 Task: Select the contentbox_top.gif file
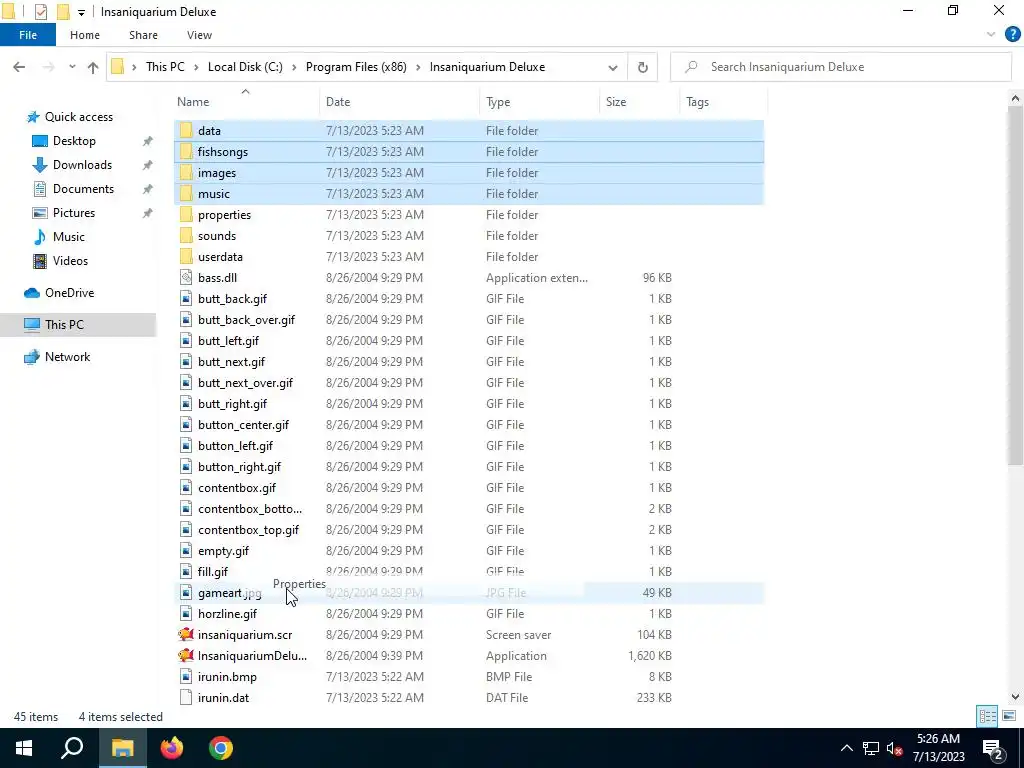click(x=469, y=530)
